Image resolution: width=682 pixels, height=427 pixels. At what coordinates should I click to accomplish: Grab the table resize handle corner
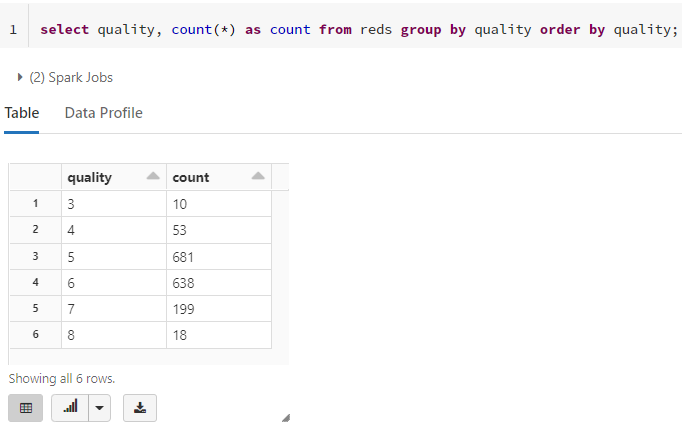pos(286,418)
